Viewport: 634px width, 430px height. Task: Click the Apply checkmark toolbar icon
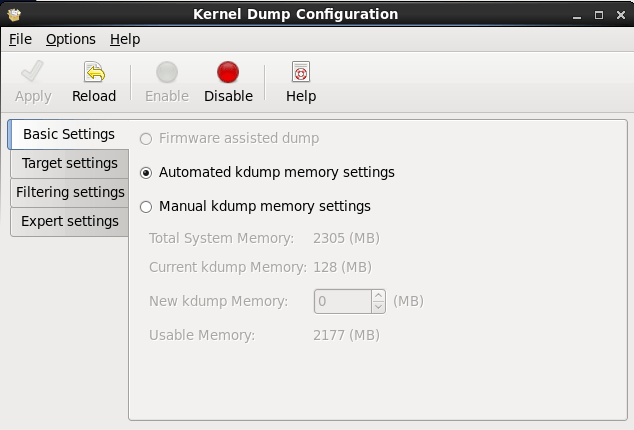click(33, 73)
